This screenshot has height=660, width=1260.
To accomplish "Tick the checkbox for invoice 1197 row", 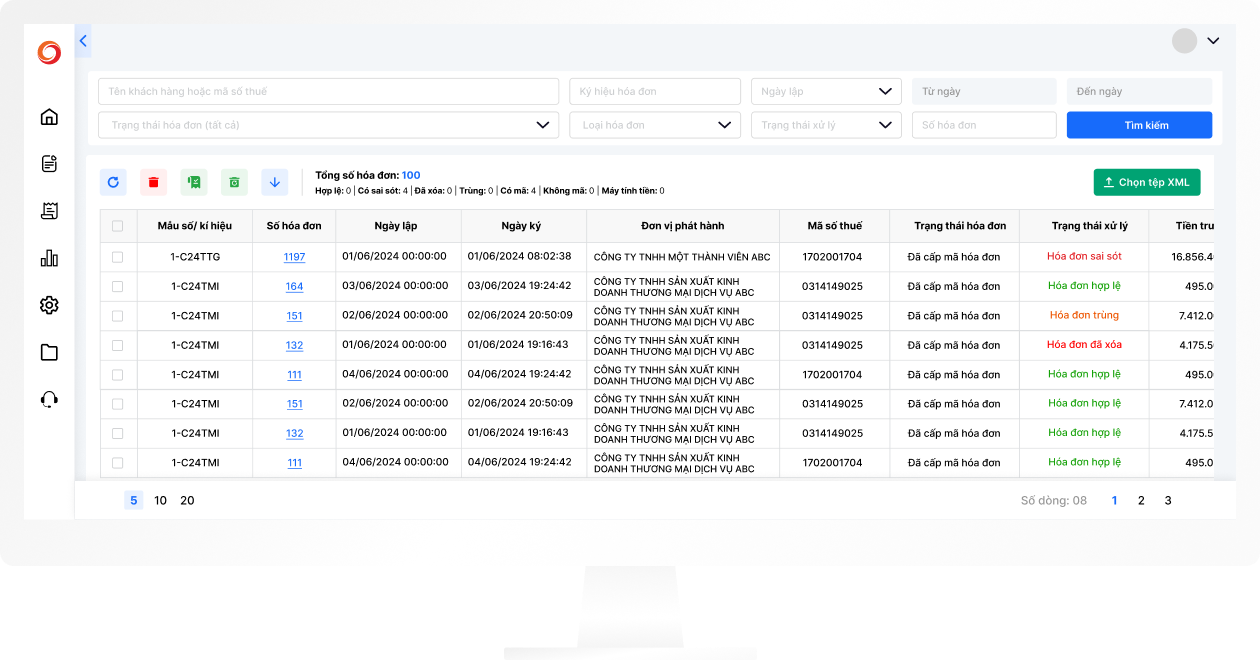I will pyautogui.click(x=118, y=257).
